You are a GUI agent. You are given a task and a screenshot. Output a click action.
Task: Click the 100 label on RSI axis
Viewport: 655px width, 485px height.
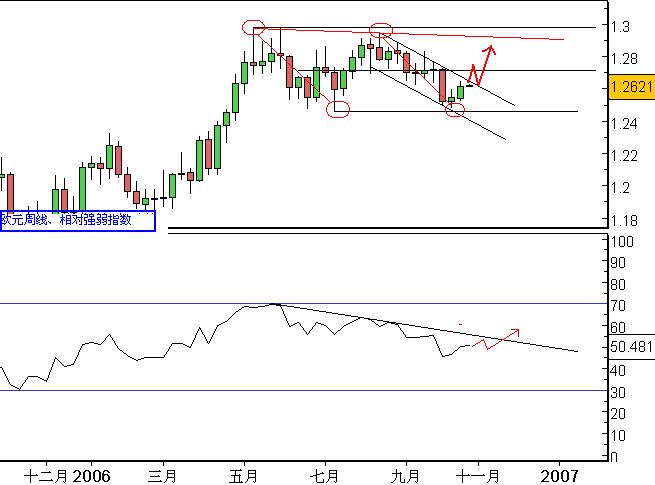point(622,241)
